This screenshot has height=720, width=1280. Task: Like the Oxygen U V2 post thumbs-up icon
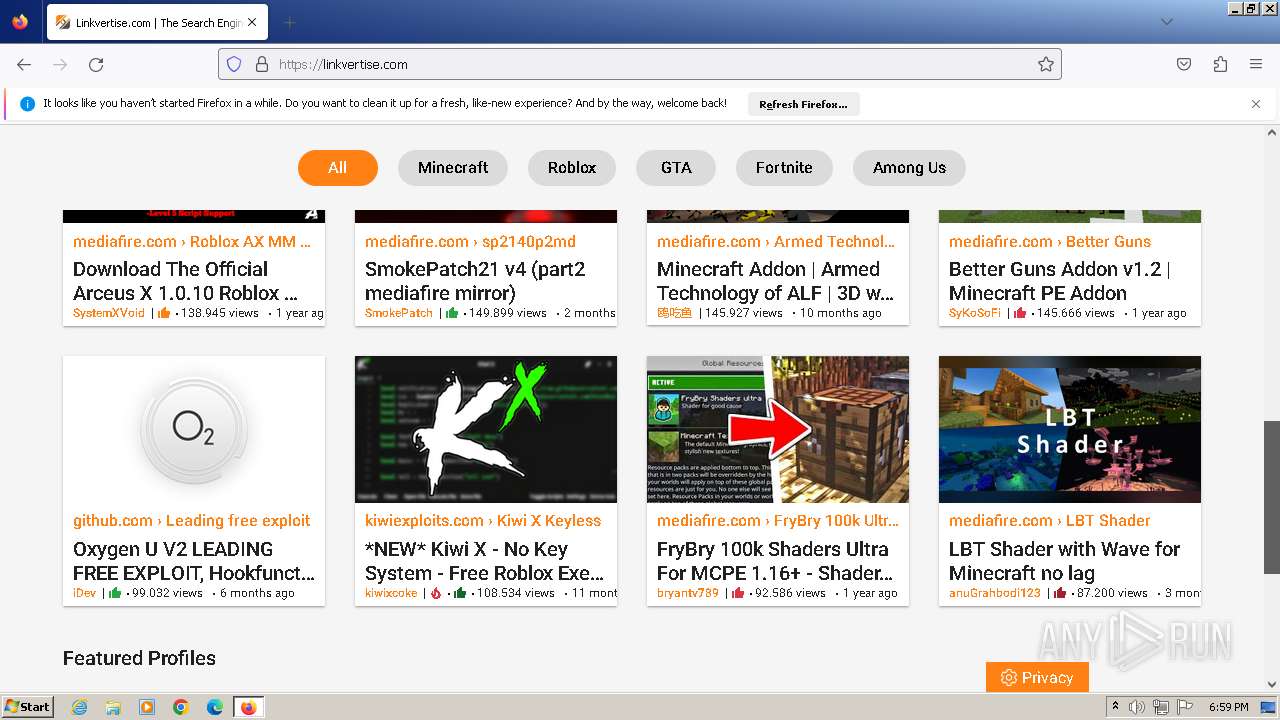115,593
